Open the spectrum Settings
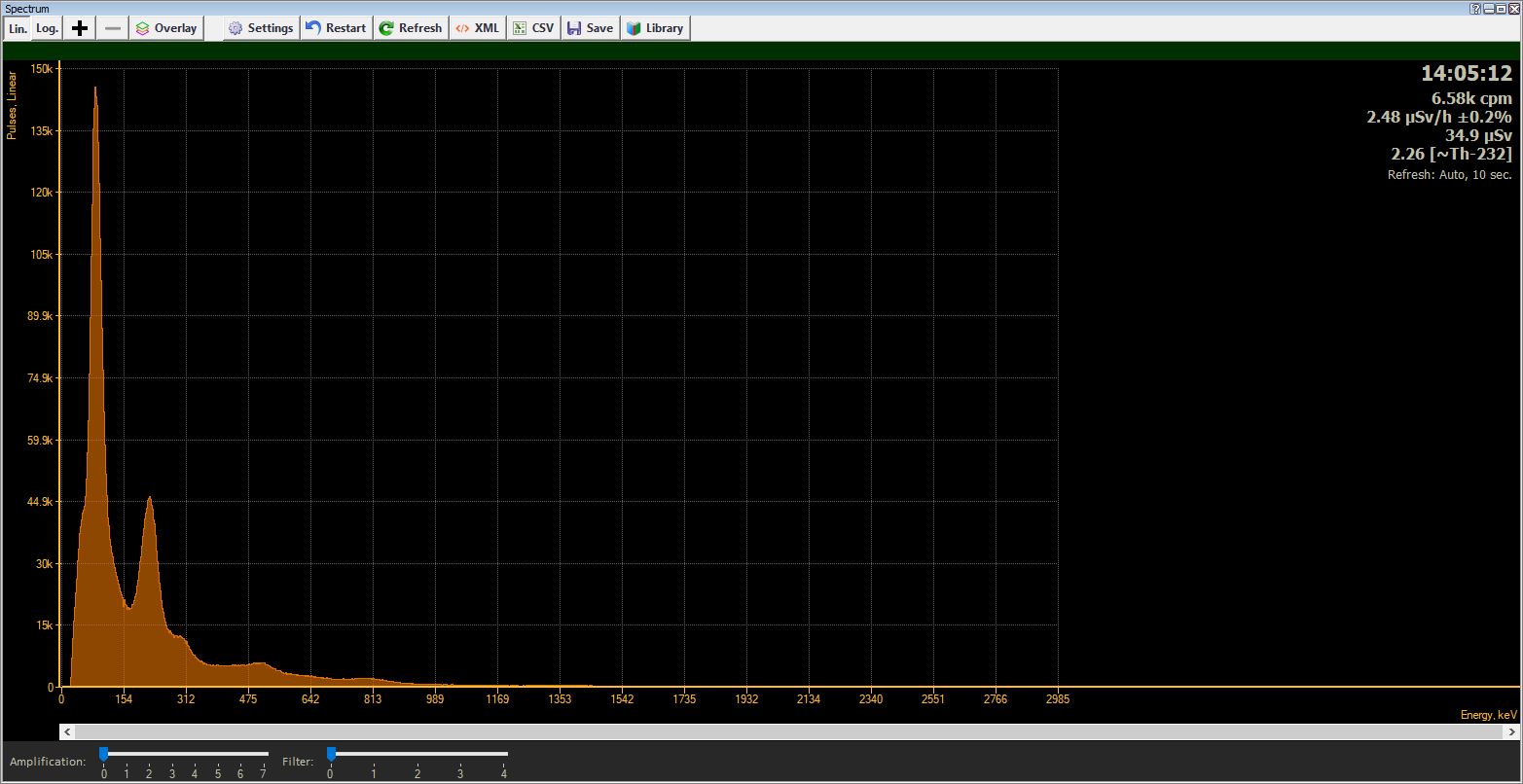1523x784 pixels. pos(261,28)
